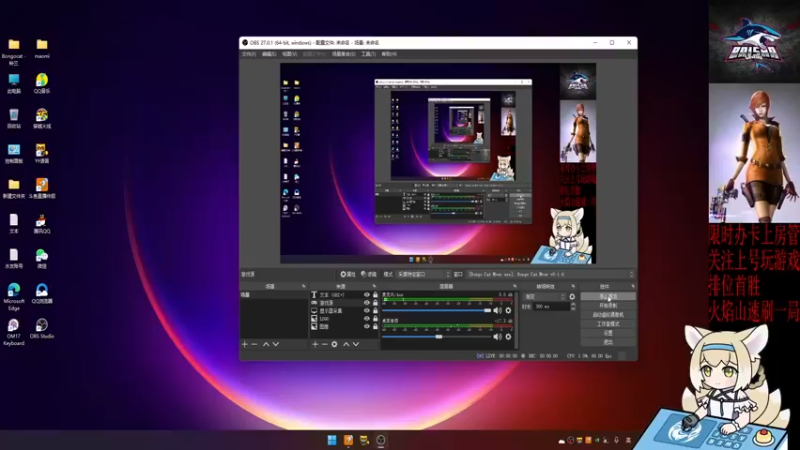The image size is (800, 450).
Task: Open the transition type dropdown in 转场特效
Action: [x=544, y=296]
